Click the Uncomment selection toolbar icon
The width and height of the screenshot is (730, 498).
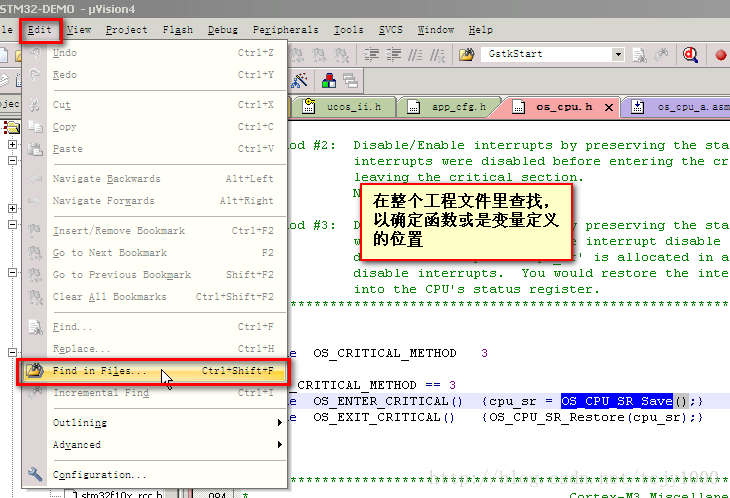pos(437,55)
